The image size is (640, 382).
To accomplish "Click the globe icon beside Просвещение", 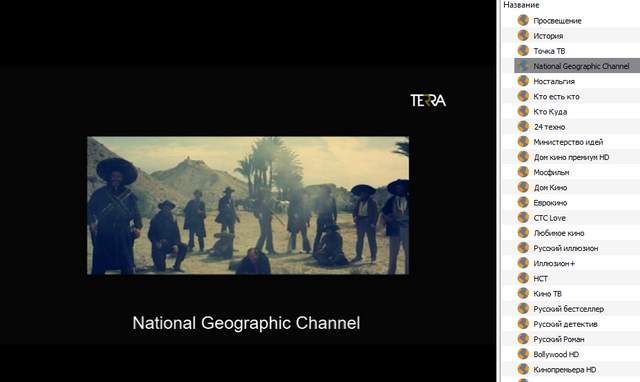I will click(523, 20).
